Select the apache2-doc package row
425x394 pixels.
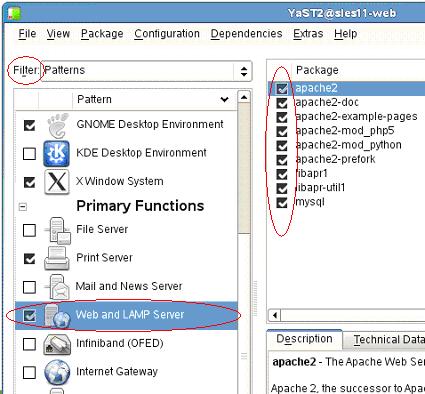point(347,103)
